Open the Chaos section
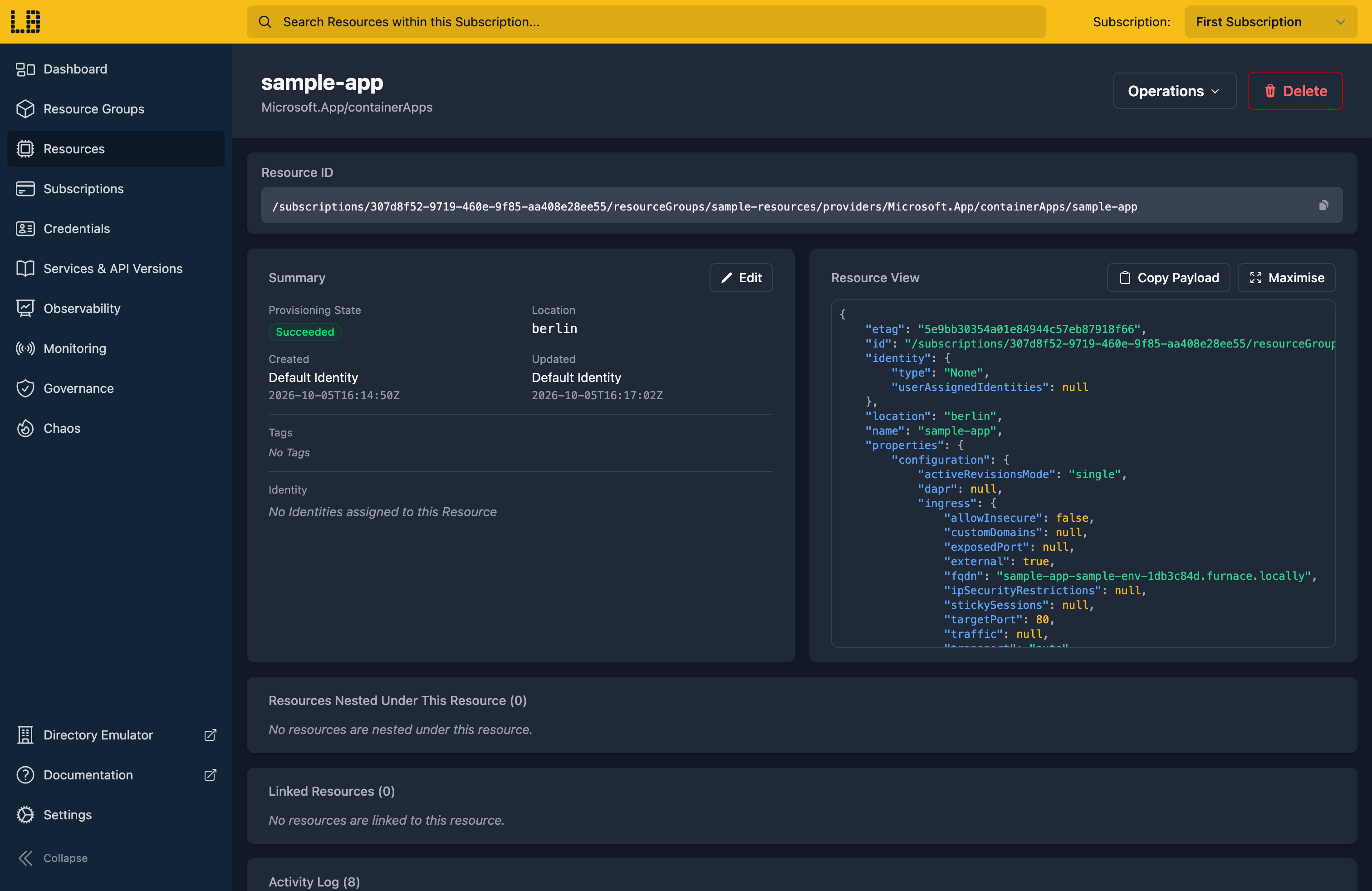Screen dimensions: 1372x891 [x=116, y=428]
